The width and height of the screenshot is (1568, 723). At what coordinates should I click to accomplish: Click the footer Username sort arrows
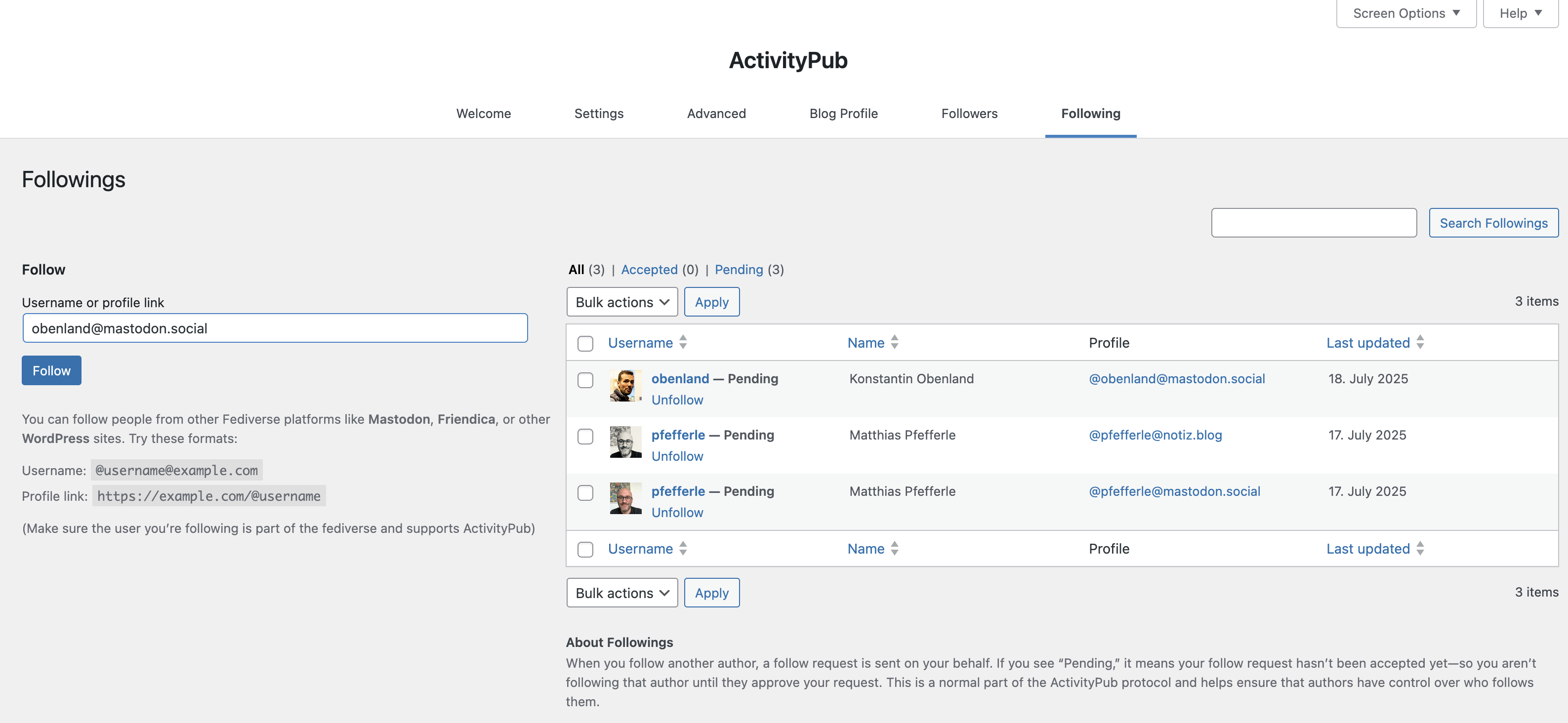point(683,548)
